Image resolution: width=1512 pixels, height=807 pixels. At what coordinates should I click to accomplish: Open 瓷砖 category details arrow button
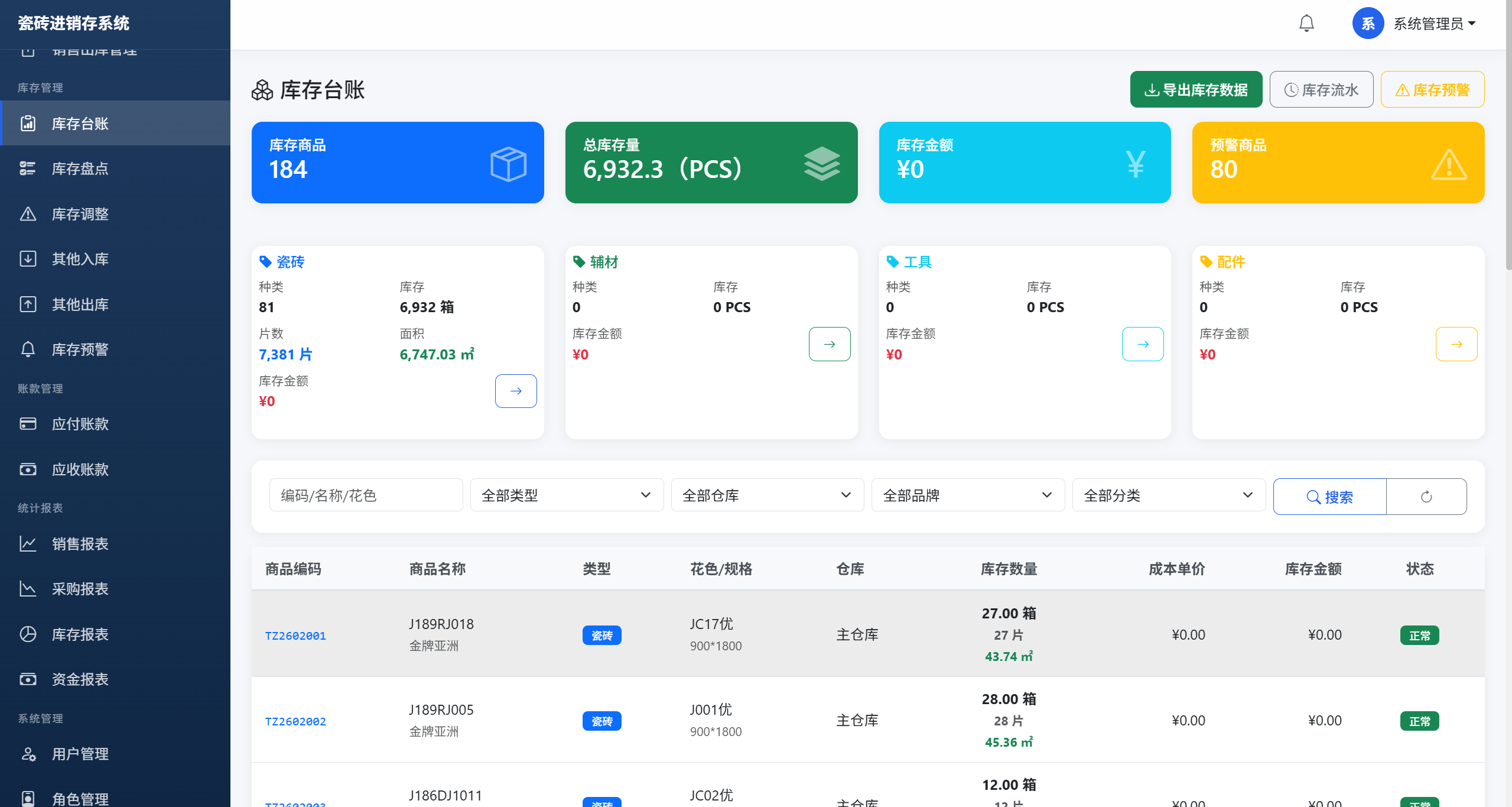coord(516,391)
